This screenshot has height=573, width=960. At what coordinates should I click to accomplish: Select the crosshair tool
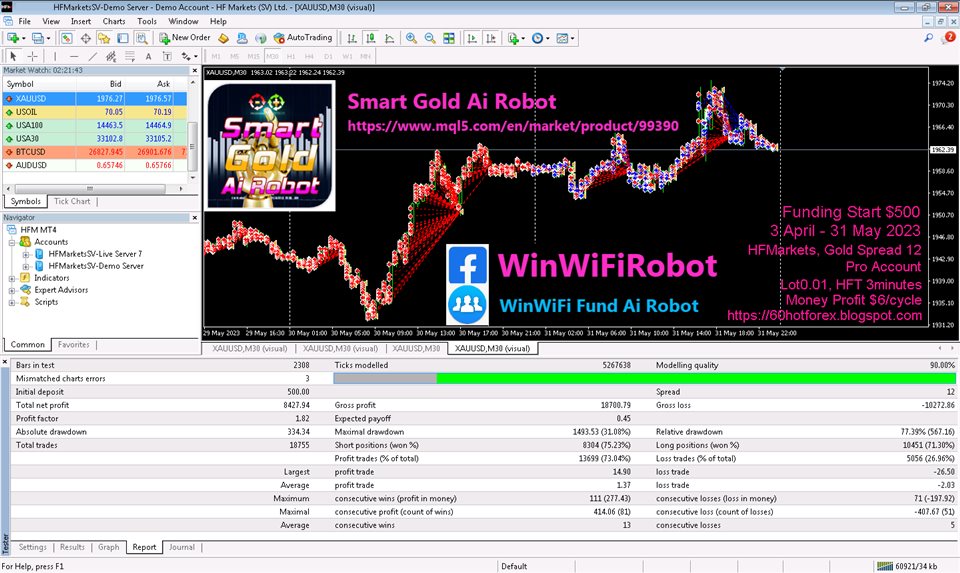tap(32, 56)
